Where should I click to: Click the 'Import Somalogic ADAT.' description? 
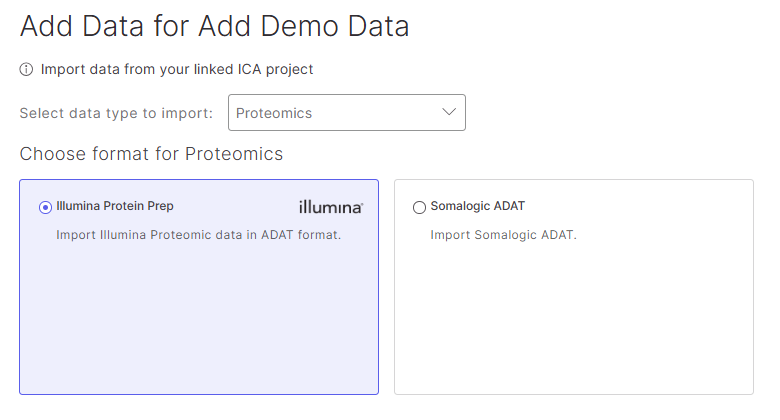tap(503, 235)
